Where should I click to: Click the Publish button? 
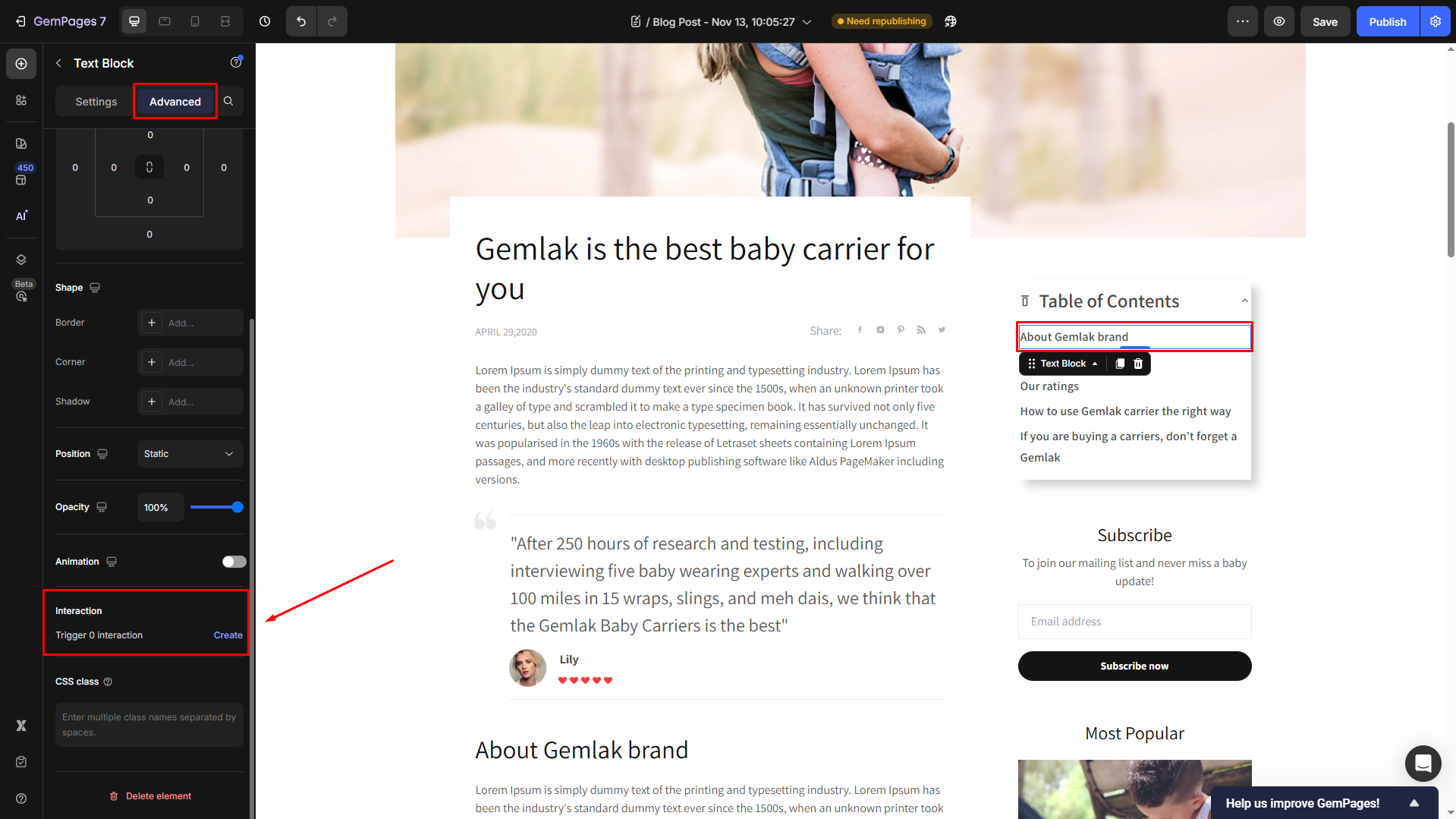tap(1388, 21)
